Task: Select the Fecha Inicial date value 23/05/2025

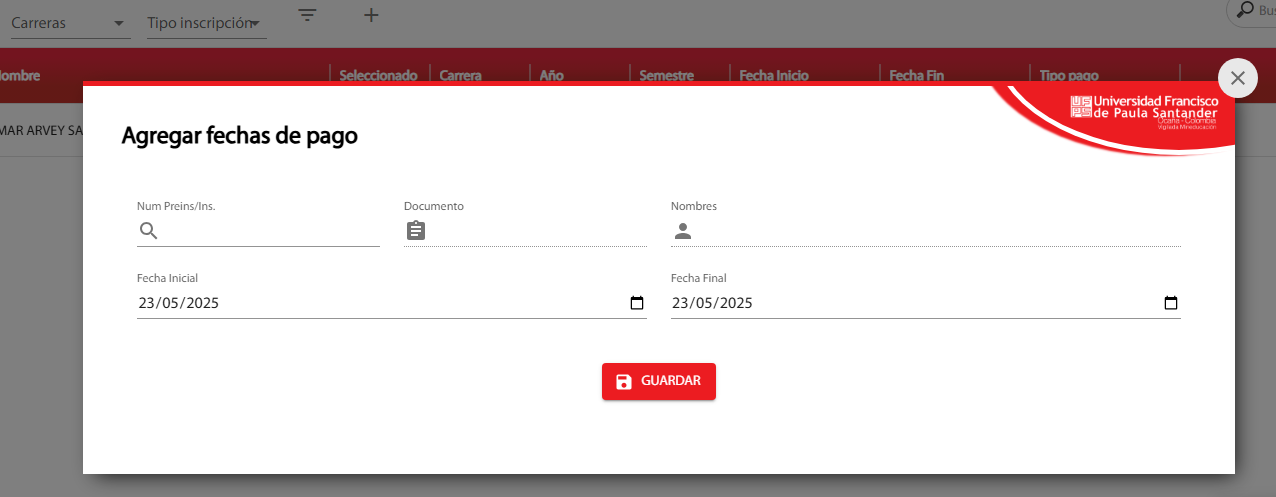Action: click(179, 303)
